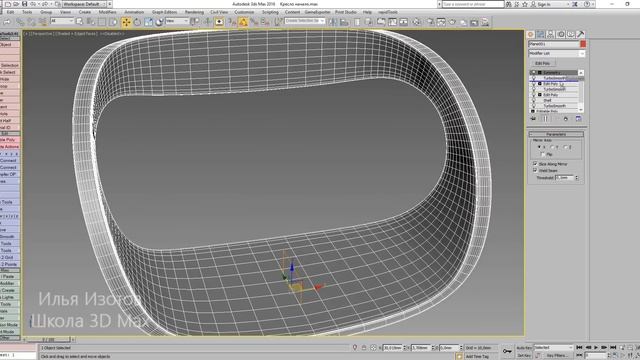Click Add Time Tag
Screen dimensions: 640x360
477,356
